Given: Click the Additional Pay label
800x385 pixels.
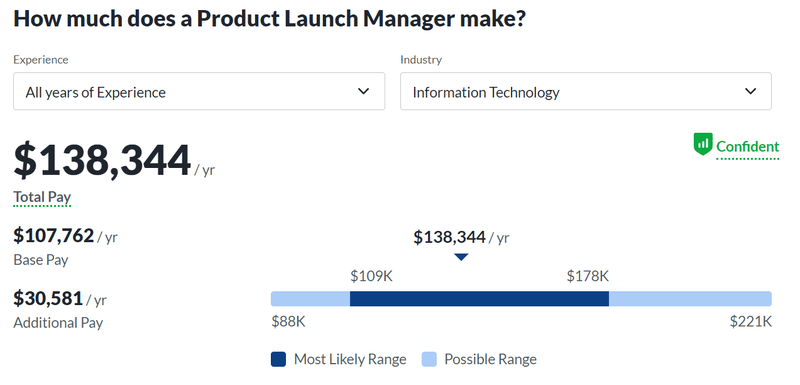Looking at the screenshot, I should (x=58, y=323).
